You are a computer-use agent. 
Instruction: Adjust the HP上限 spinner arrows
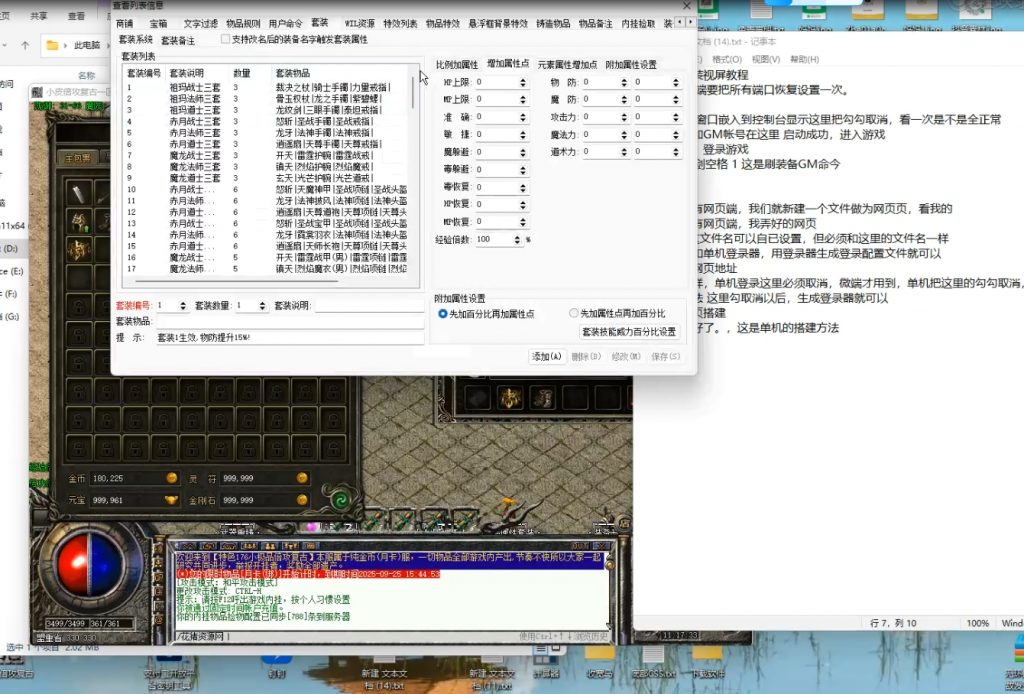(x=522, y=82)
